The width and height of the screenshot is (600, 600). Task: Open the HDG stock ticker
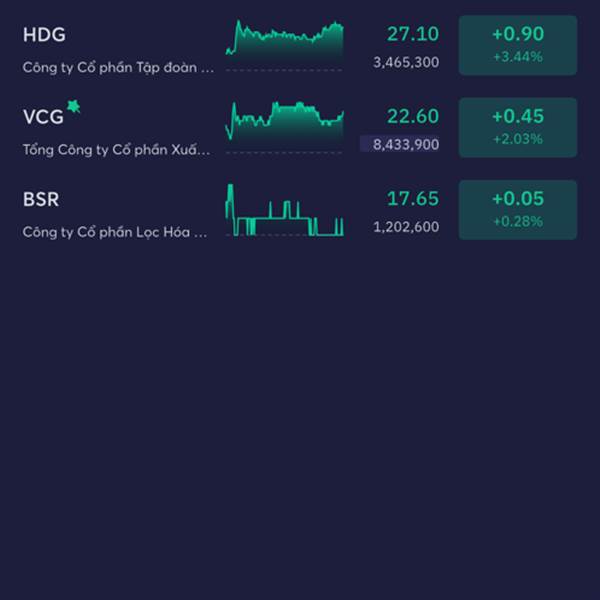(44, 34)
